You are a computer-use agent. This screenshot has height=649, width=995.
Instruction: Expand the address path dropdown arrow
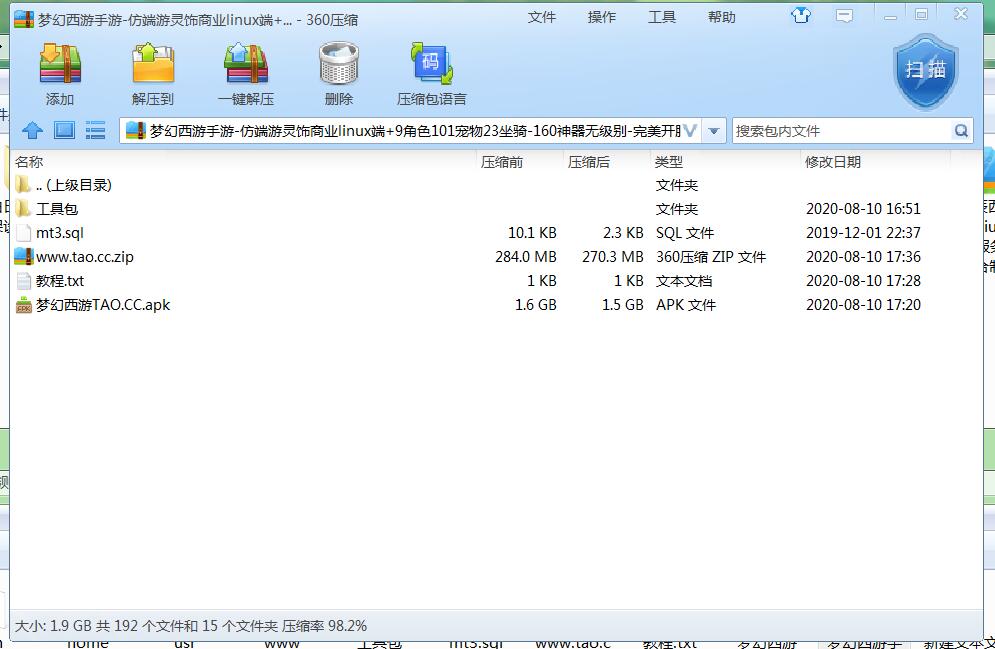(714, 131)
